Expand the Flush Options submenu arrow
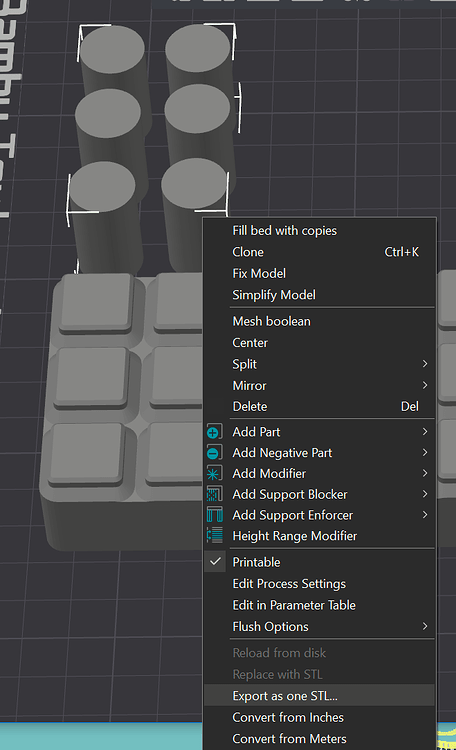Image resolution: width=456 pixels, height=750 pixels. 424,627
